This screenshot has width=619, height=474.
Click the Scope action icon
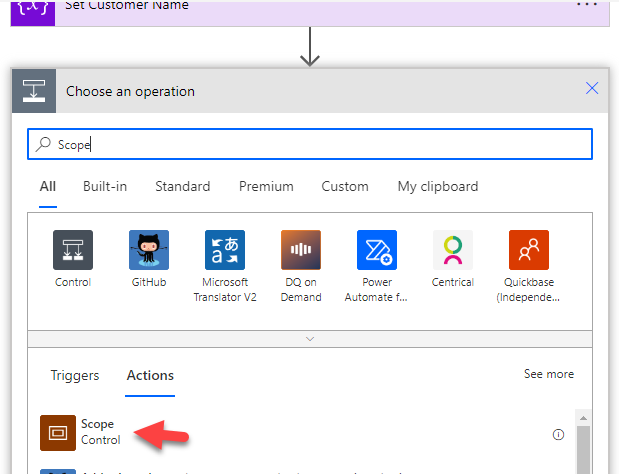[59, 433]
